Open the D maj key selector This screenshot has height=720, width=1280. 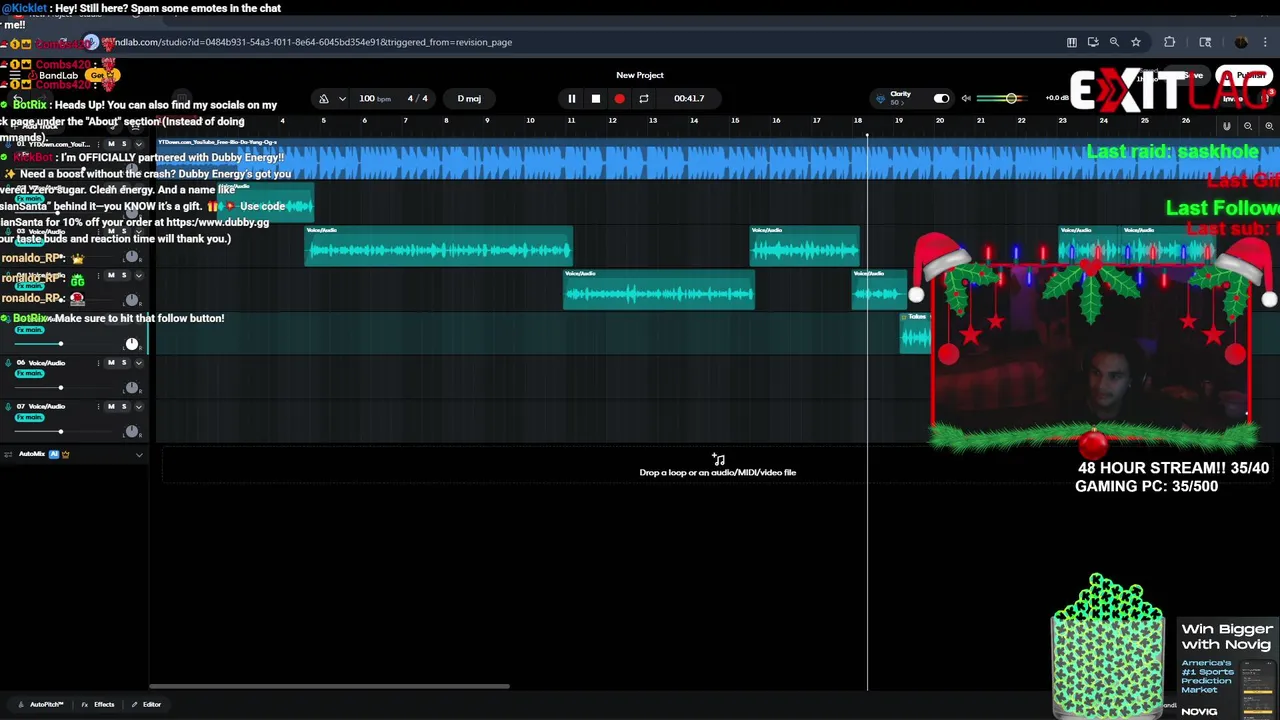[469, 98]
